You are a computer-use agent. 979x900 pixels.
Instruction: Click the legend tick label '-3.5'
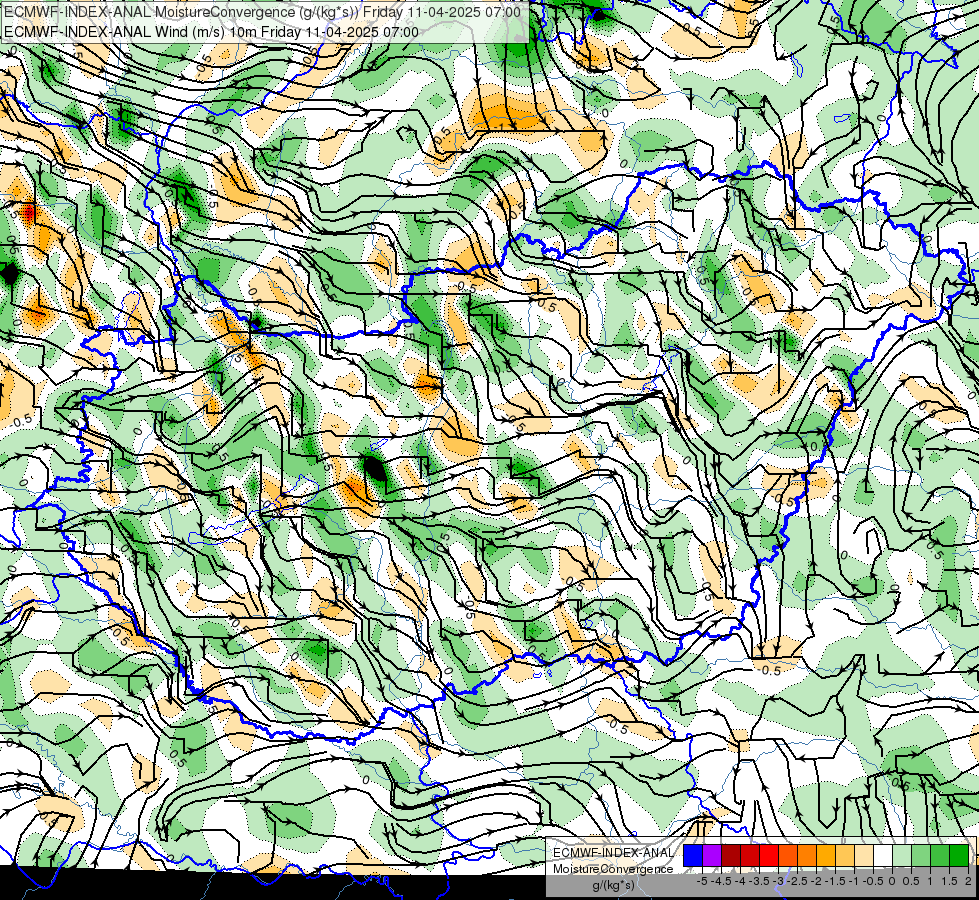[x=759, y=881]
